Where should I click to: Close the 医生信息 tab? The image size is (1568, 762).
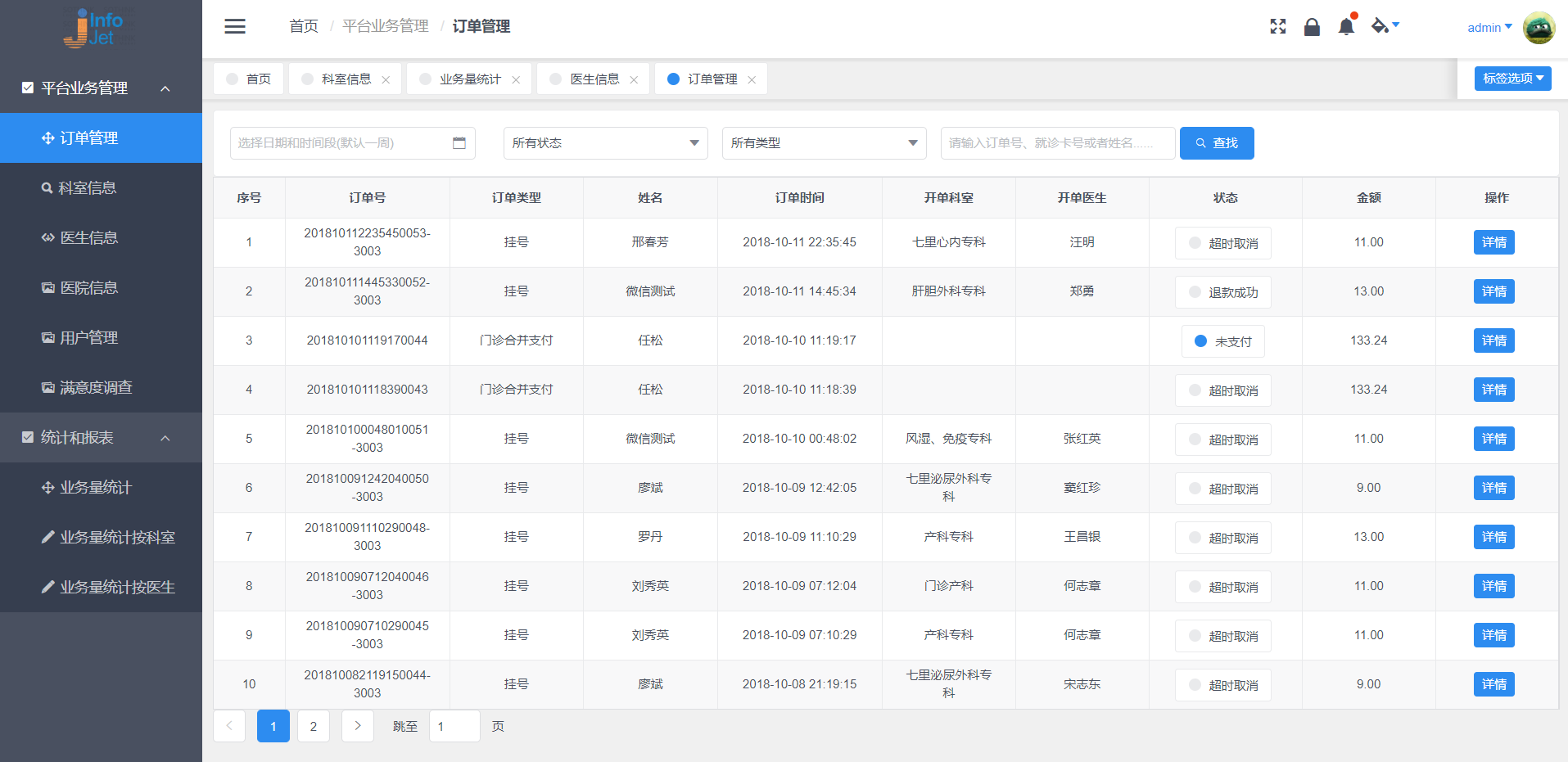tap(634, 80)
